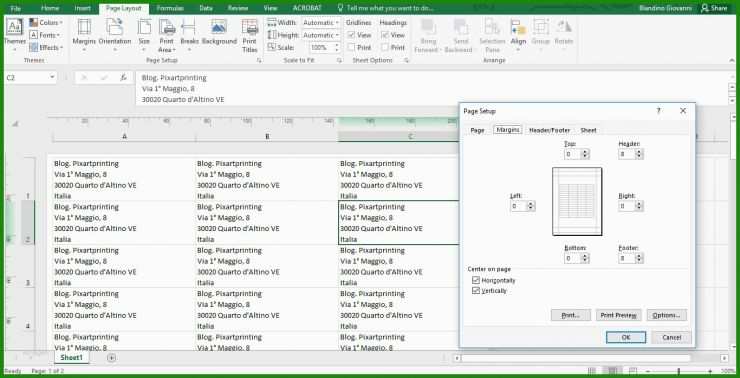Switch to Page Layout view icon
Screen dimensions: 740x378
[612, 371]
